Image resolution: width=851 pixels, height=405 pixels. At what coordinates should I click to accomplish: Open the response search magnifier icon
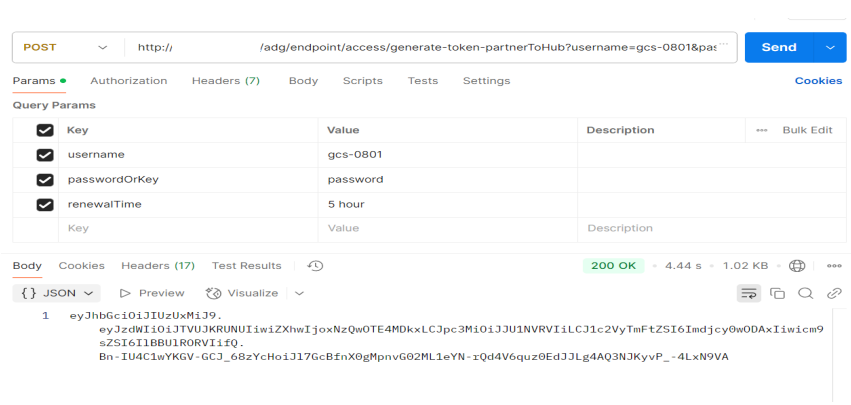pyautogui.click(x=805, y=293)
